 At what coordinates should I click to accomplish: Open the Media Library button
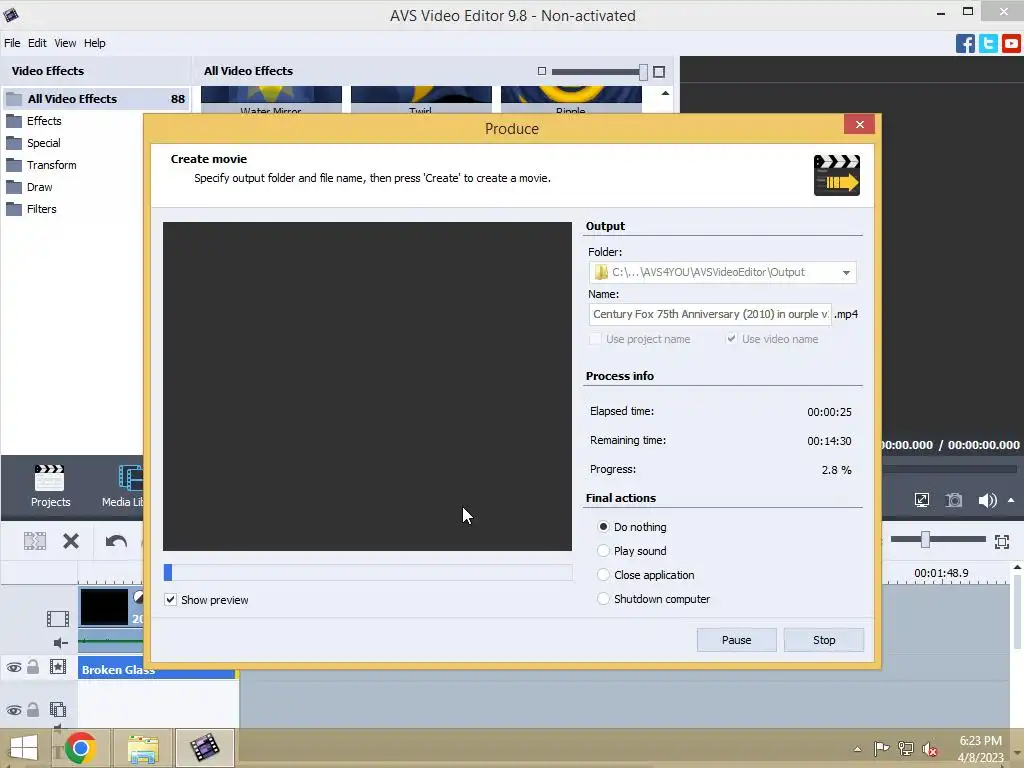124,486
